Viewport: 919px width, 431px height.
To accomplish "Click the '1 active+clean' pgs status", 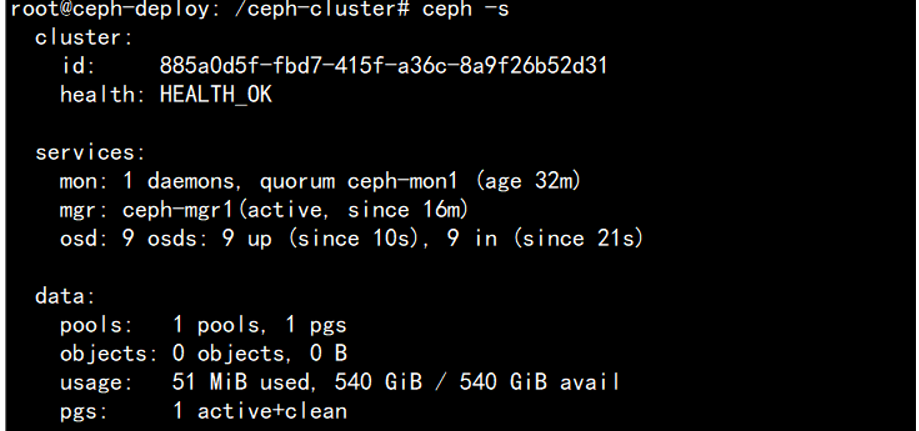I will [260, 411].
